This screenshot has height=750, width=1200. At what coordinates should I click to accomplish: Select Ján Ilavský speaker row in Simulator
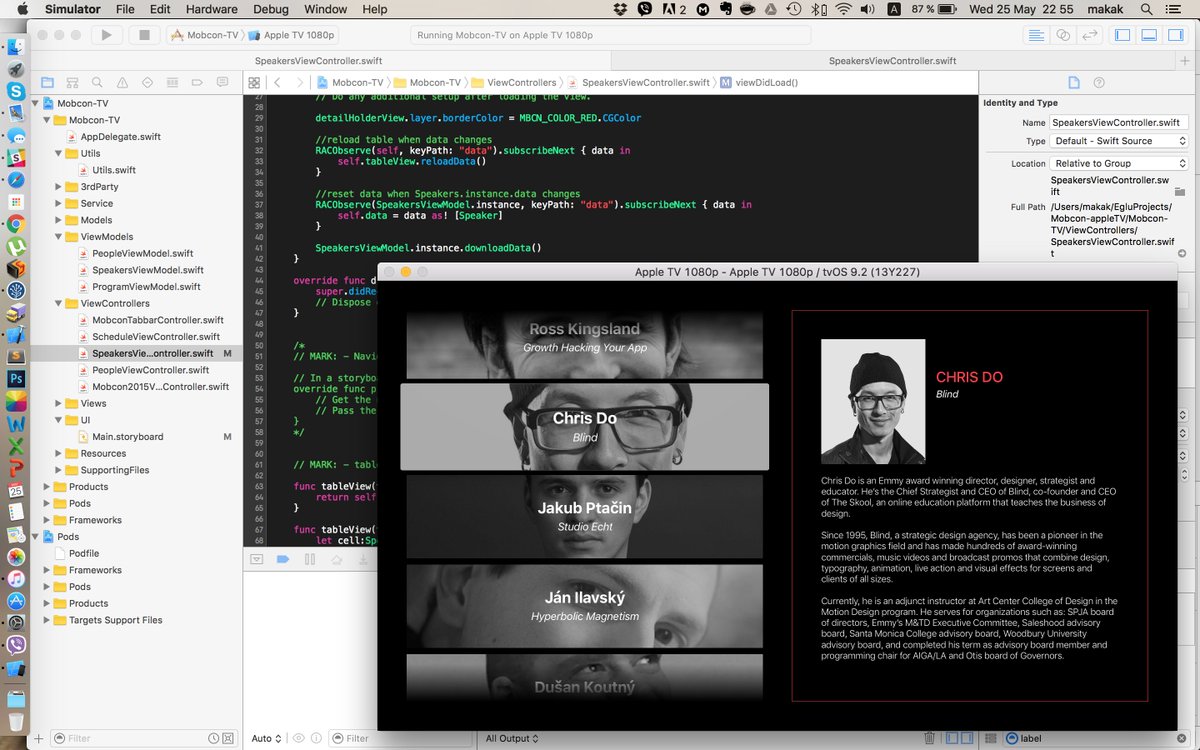click(584, 606)
